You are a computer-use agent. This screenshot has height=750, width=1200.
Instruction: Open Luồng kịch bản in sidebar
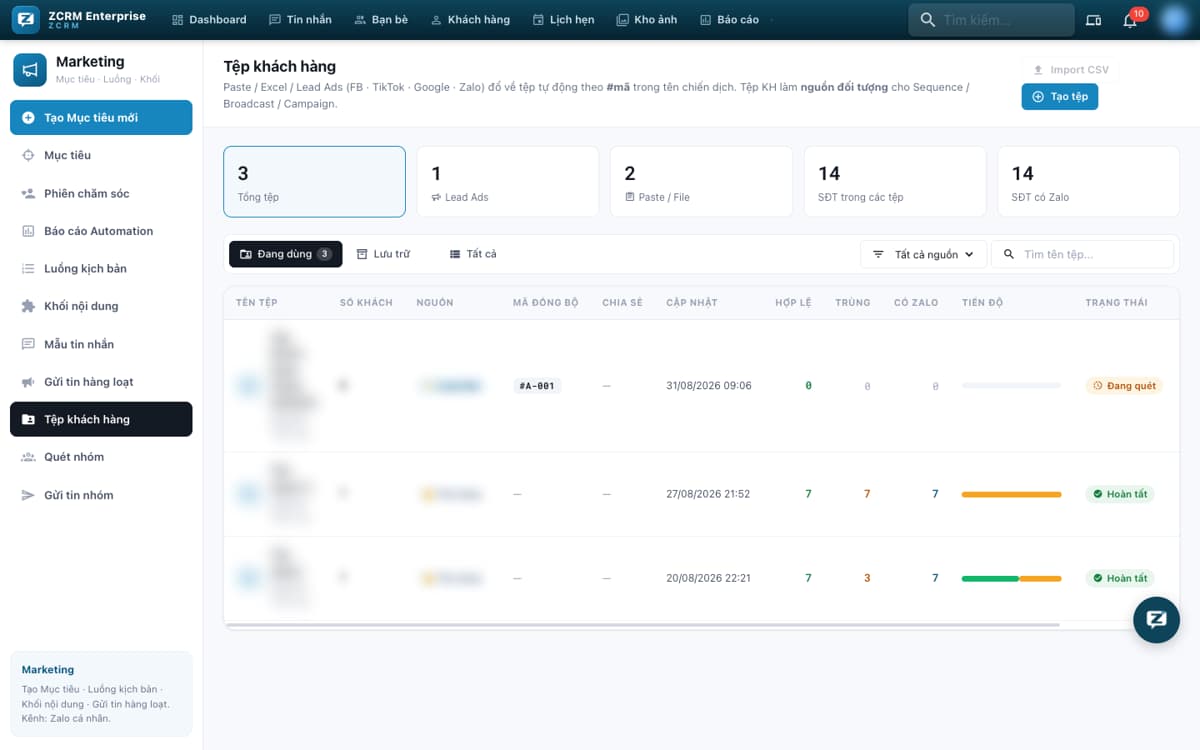point(101,268)
